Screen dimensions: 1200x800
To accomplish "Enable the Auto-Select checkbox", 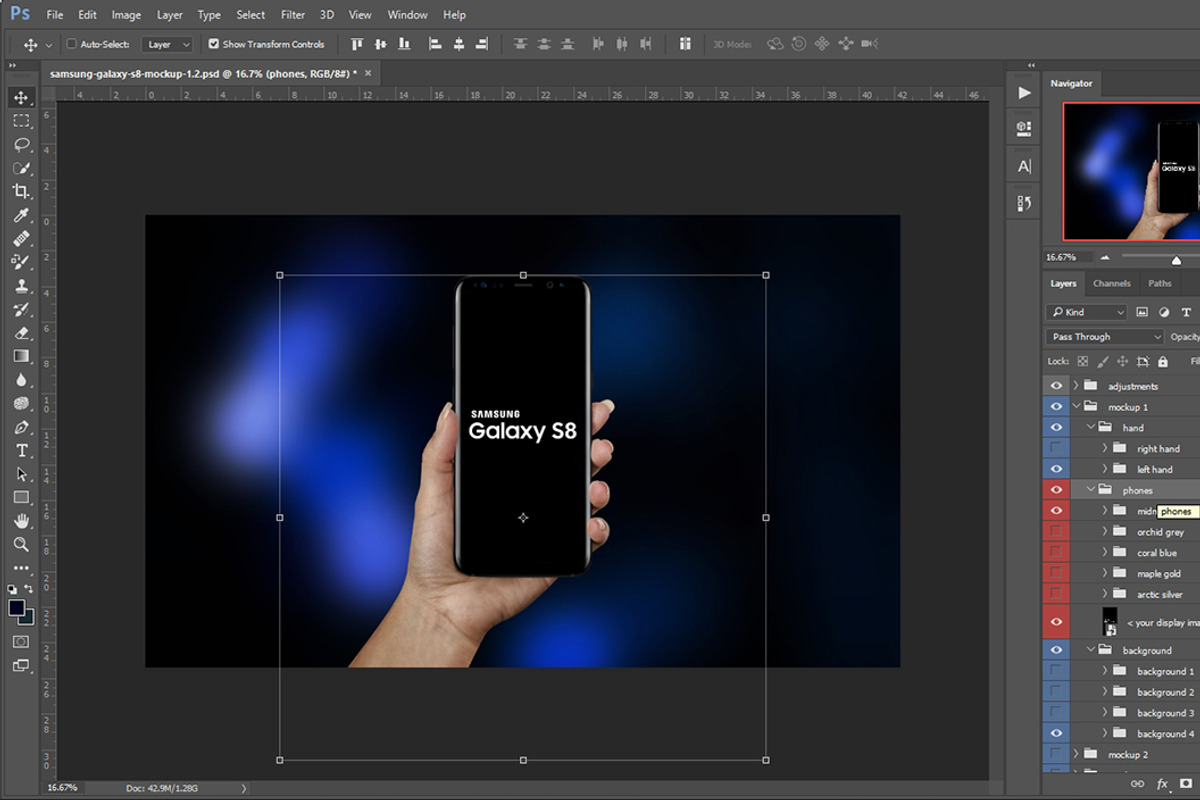I will point(71,44).
